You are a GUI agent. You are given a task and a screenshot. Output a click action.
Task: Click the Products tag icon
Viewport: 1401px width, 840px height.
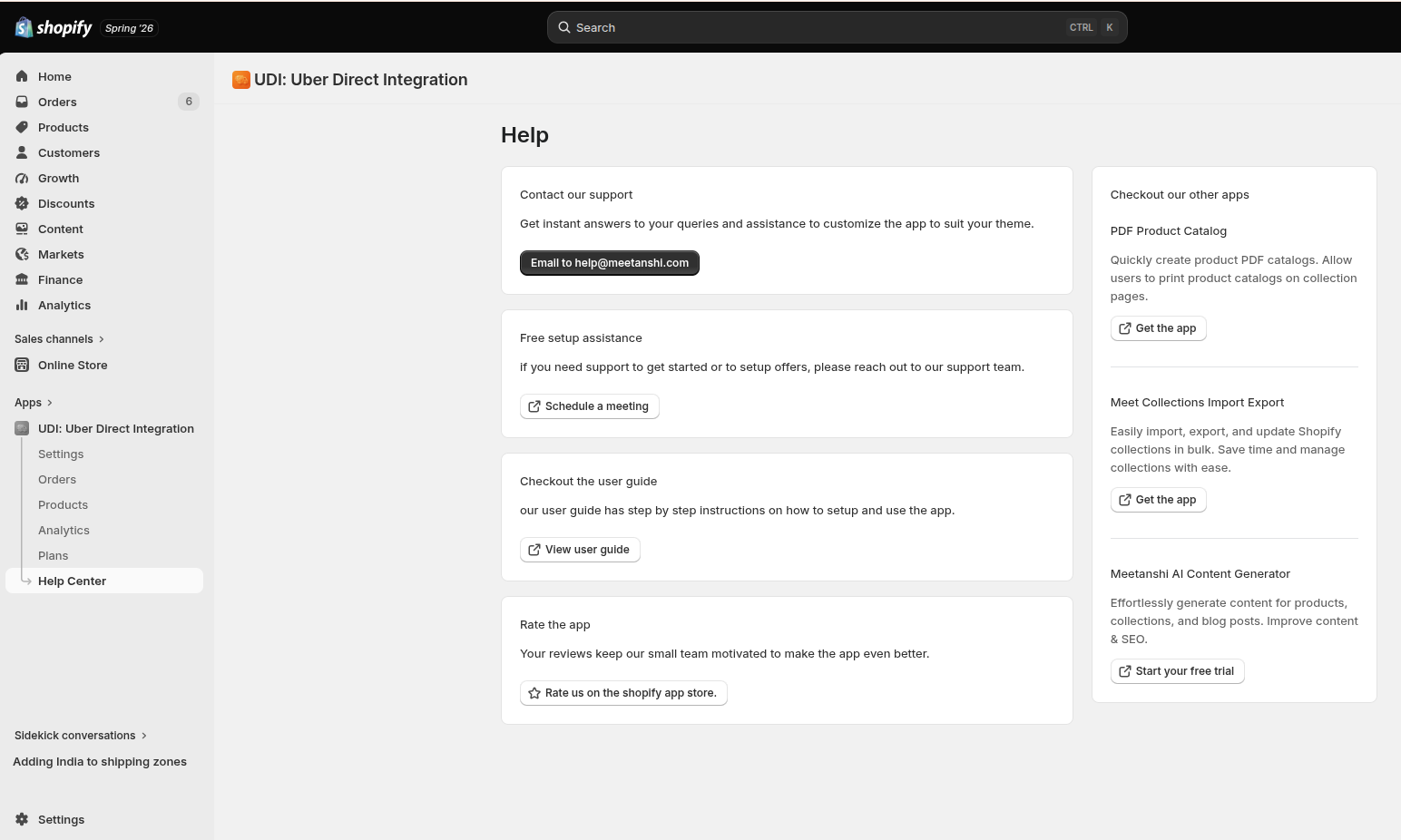tap(22, 127)
